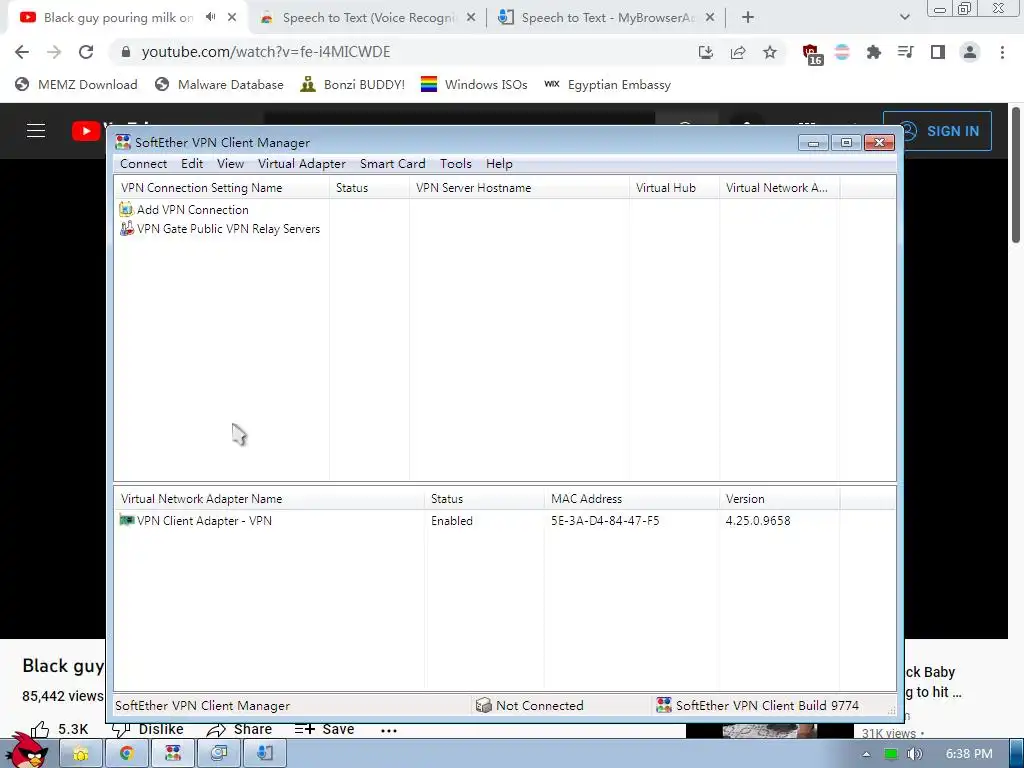Viewport: 1024px width, 768px height.
Task: Click the Chrome back arrow
Action: pyautogui.click(x=22, y=52)
